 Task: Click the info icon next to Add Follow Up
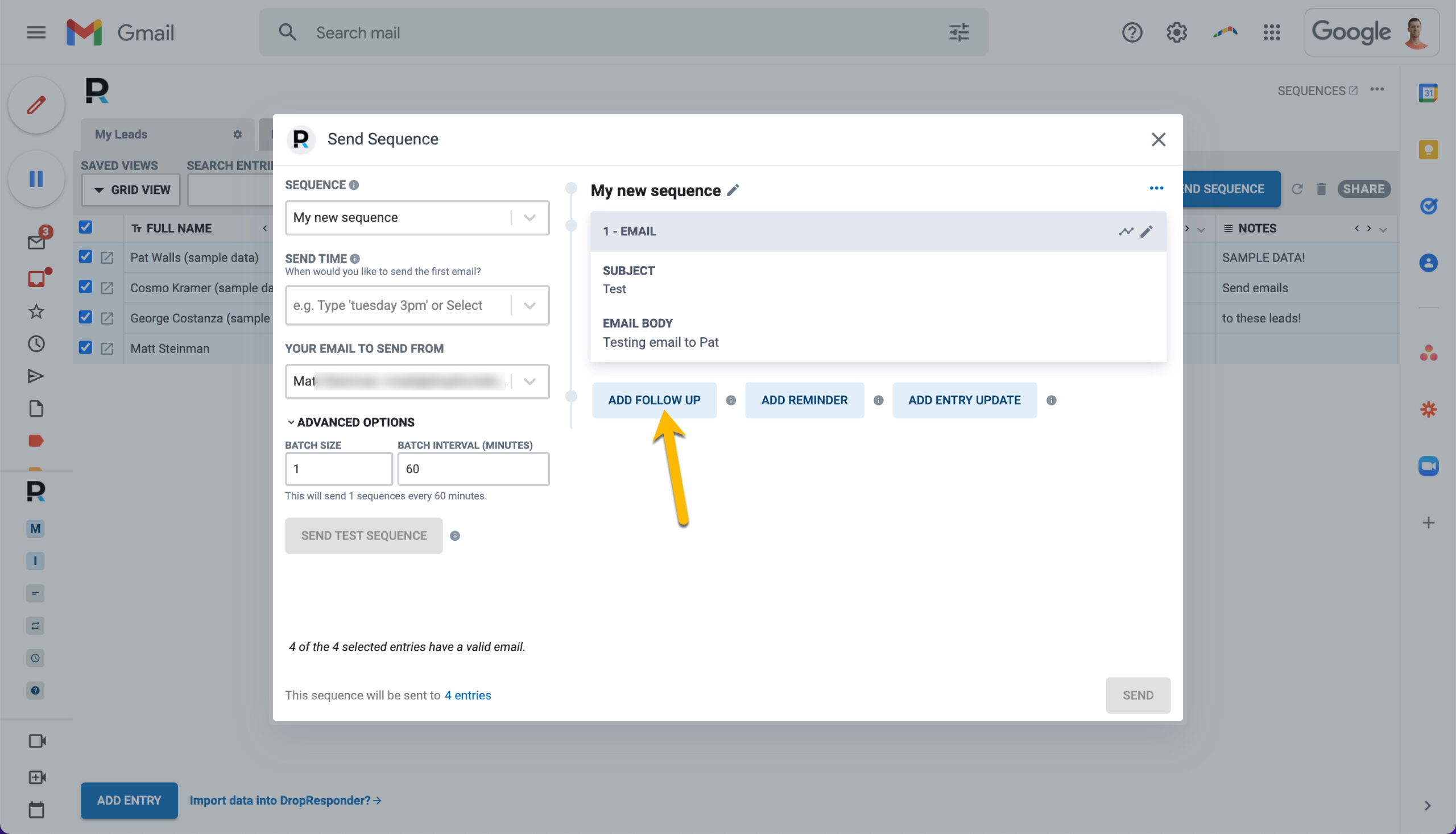point(731,400)
